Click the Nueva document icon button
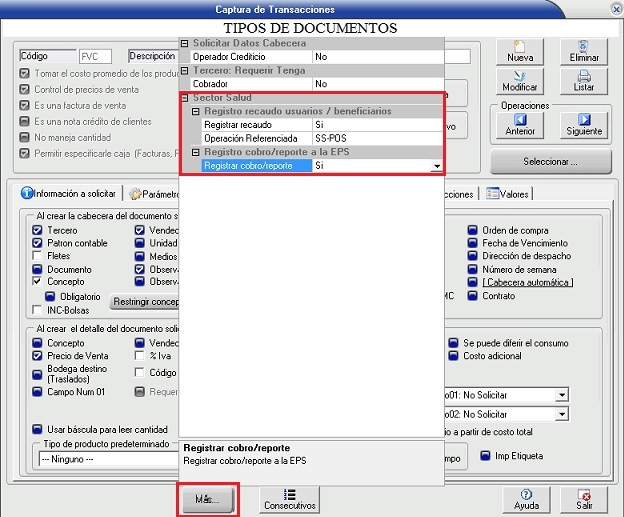 520,52
